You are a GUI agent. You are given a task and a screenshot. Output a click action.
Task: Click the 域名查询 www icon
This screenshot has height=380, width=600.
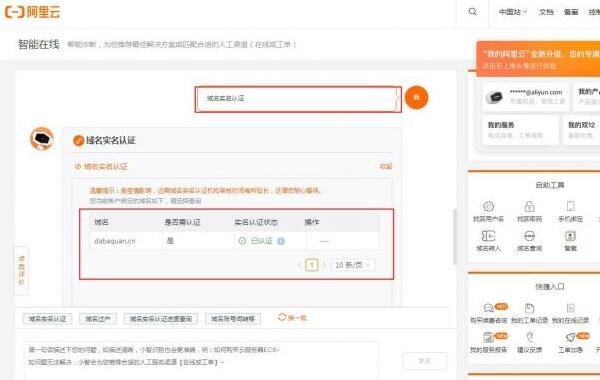coord(529,236)
